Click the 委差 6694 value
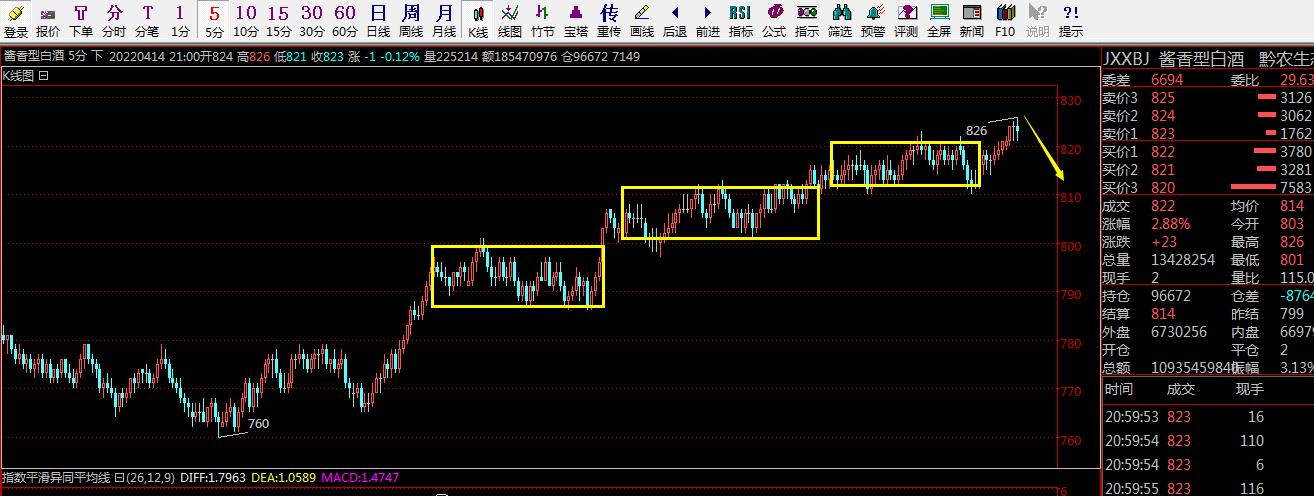 pos(1167,79)
